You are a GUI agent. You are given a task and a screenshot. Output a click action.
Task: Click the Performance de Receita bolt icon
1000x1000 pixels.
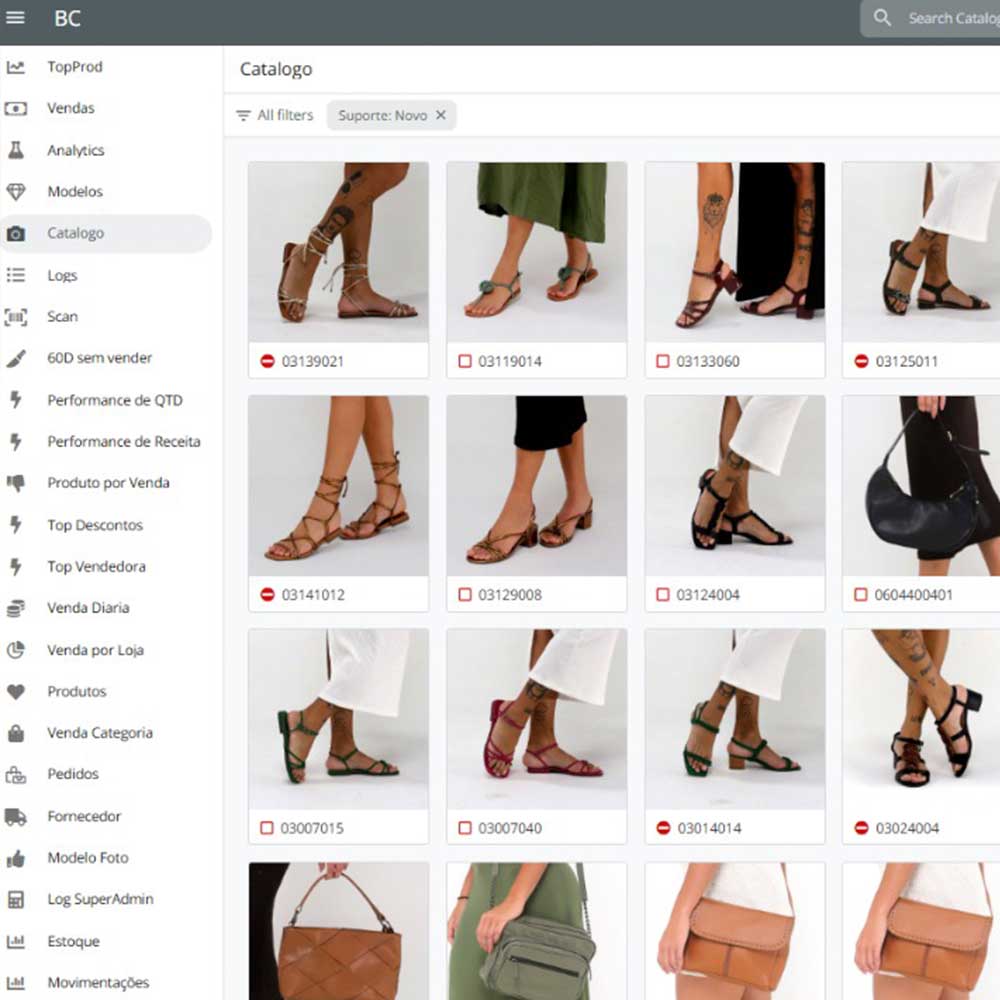[x=16, y=442]
